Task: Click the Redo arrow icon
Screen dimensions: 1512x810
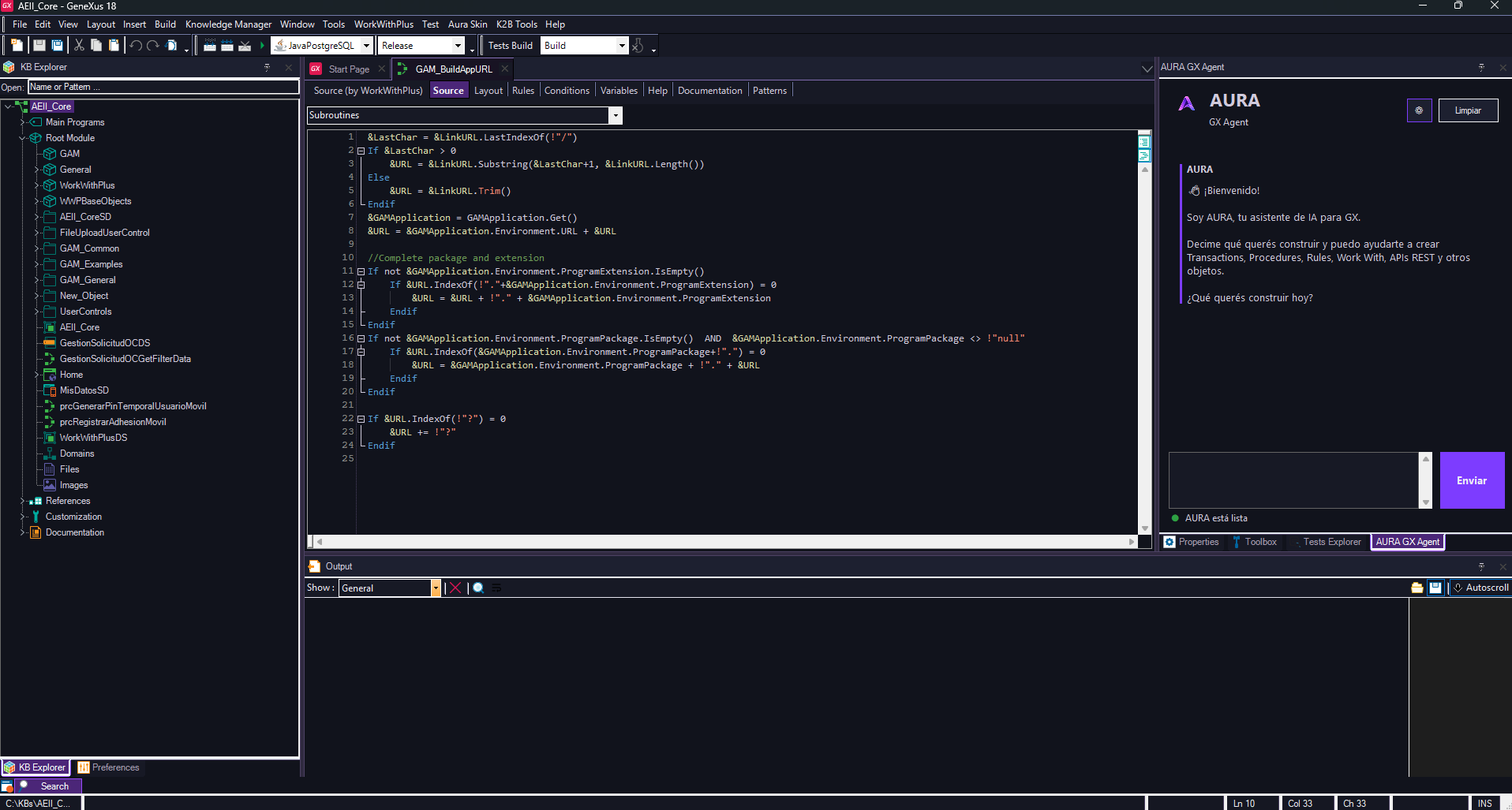Action: (x=153, y=46)
